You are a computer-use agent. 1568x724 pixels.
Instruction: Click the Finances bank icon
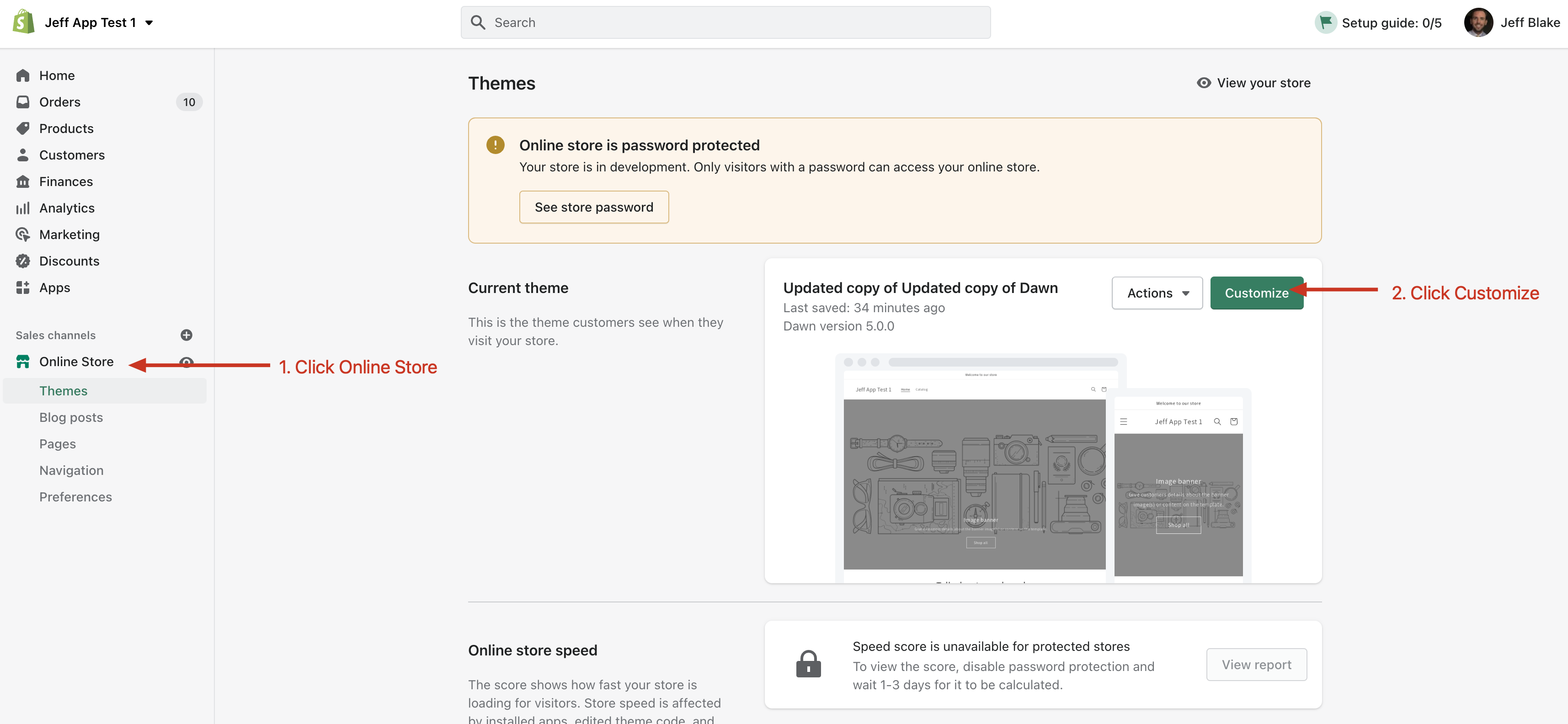[x=23, y=181]
